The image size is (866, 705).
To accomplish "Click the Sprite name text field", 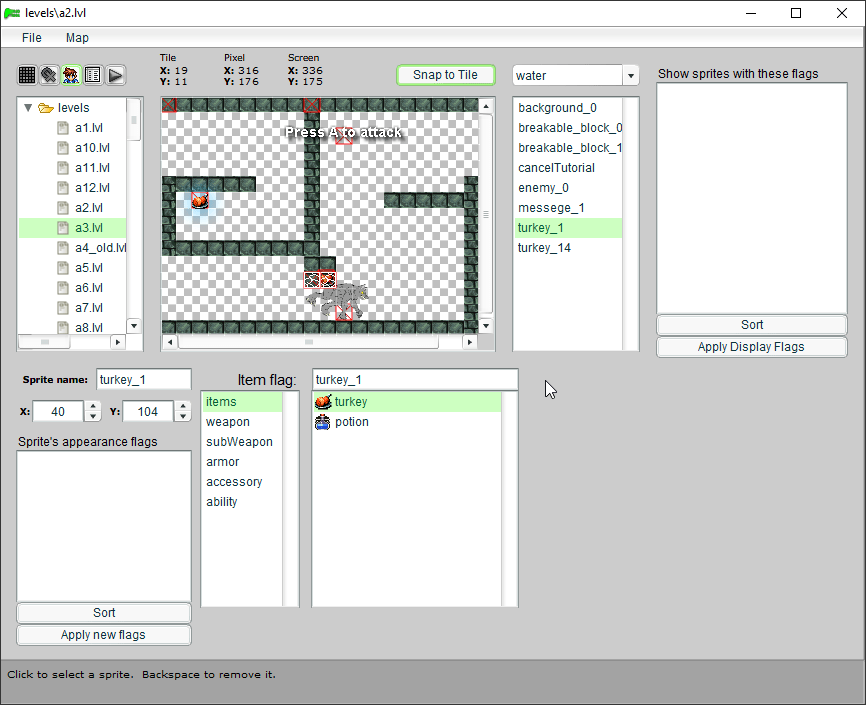I will [x=143, y=380].
